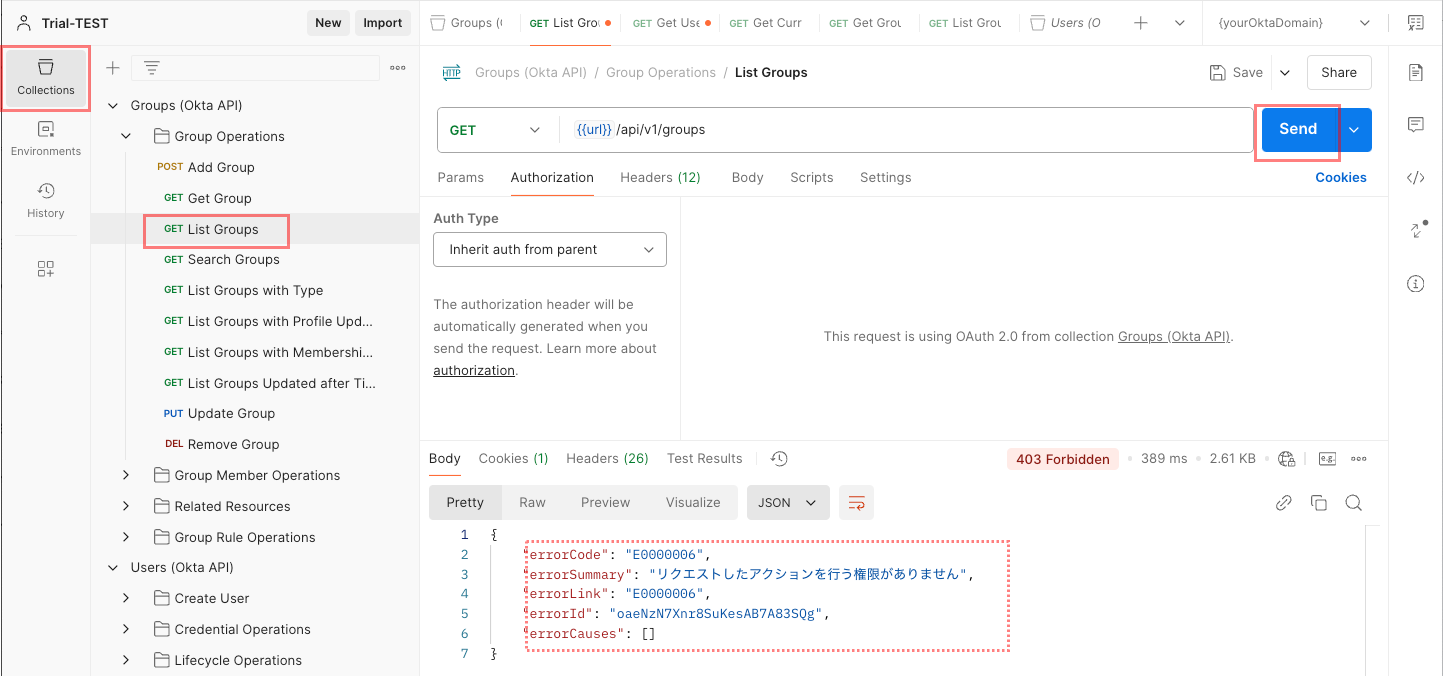Open the Environments sidebar panel
The width and height of the screenshot is (1443, 676).
click(46, 138)
